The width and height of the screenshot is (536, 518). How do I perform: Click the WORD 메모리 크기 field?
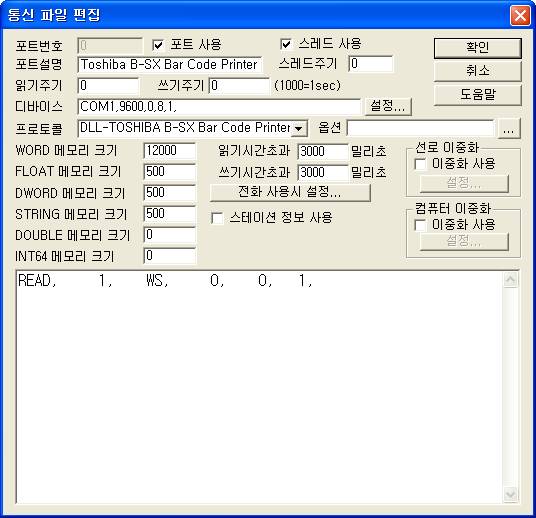(x=170, y=151)
